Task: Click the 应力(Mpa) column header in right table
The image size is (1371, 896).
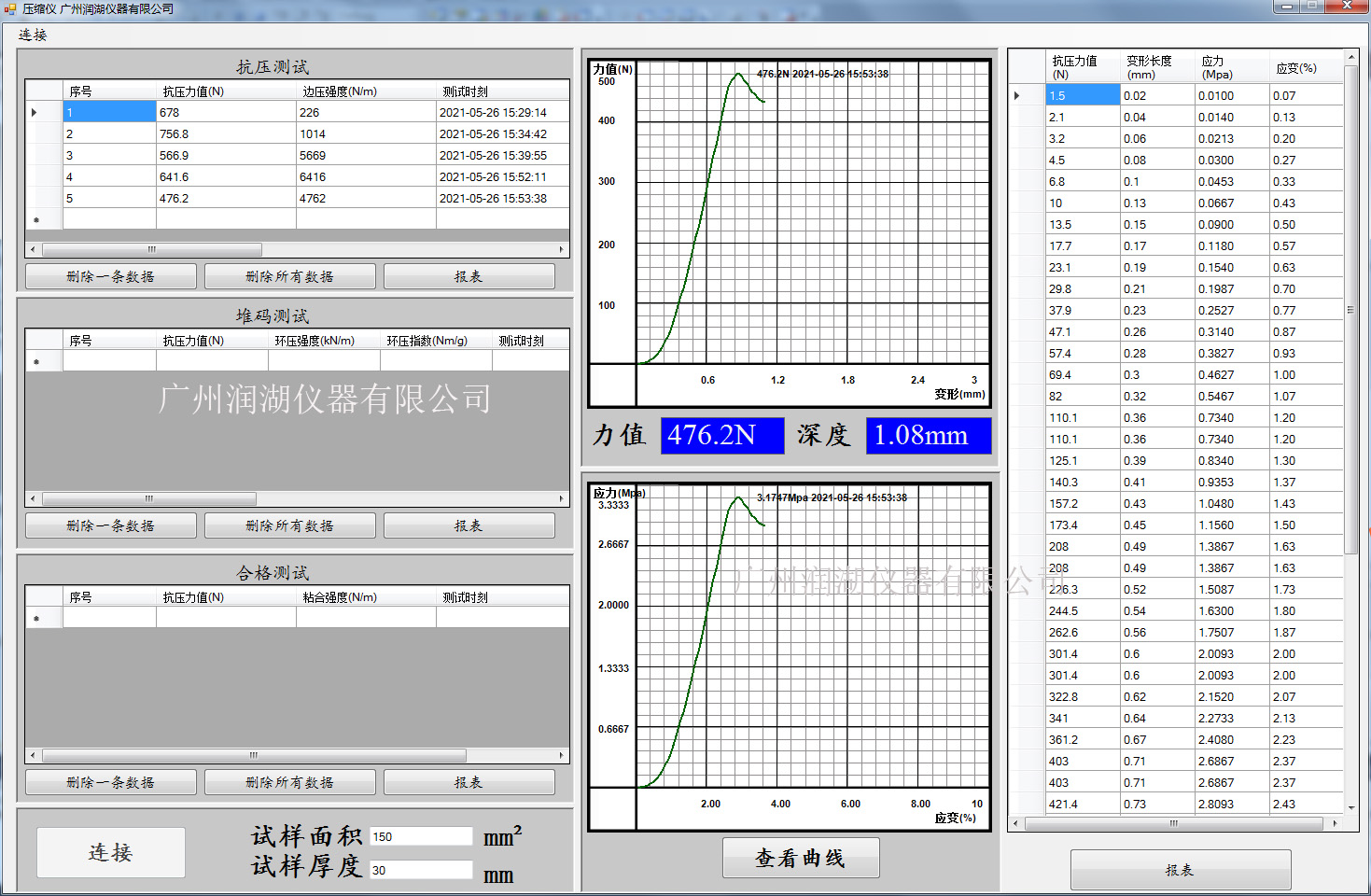Action: pos(1231,67)
